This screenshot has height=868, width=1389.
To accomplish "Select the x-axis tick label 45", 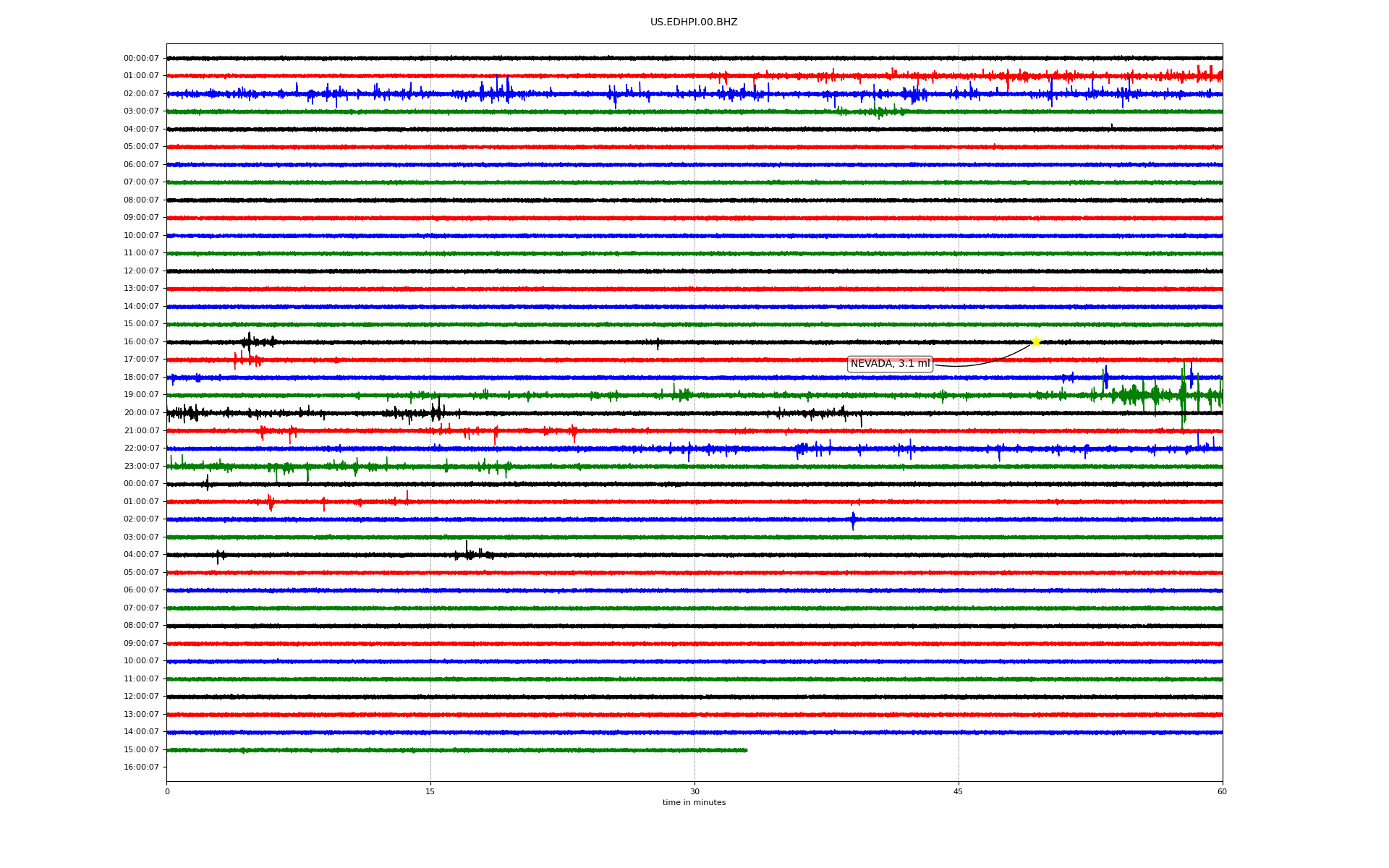I will [x=958, y=791].
